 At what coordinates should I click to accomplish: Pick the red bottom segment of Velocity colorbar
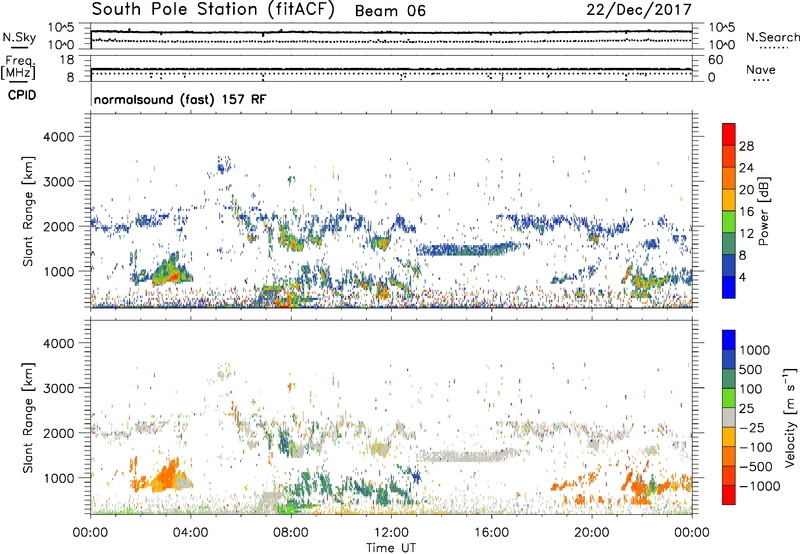[729, 495]
